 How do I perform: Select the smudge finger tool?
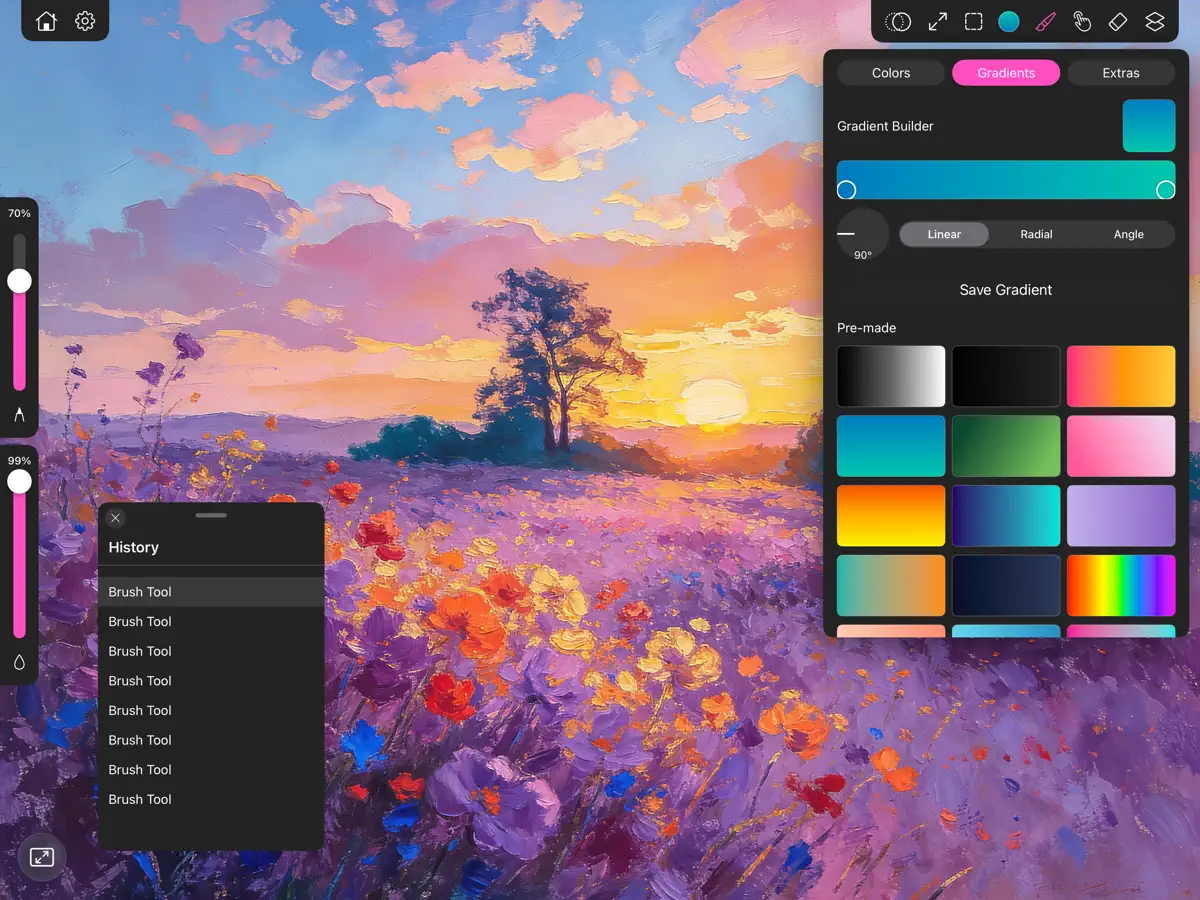(1082, 21)
